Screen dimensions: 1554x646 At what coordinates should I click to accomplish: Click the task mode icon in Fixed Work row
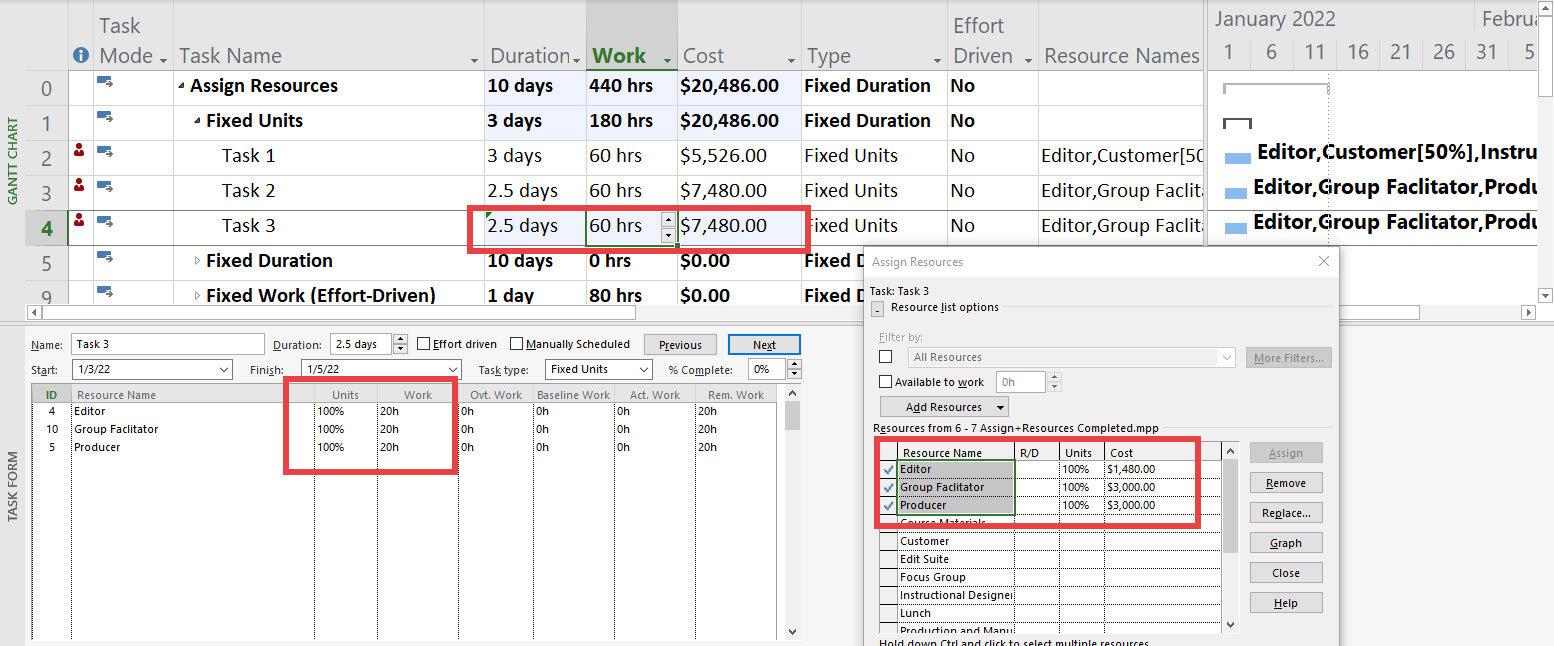coord(104,293)
